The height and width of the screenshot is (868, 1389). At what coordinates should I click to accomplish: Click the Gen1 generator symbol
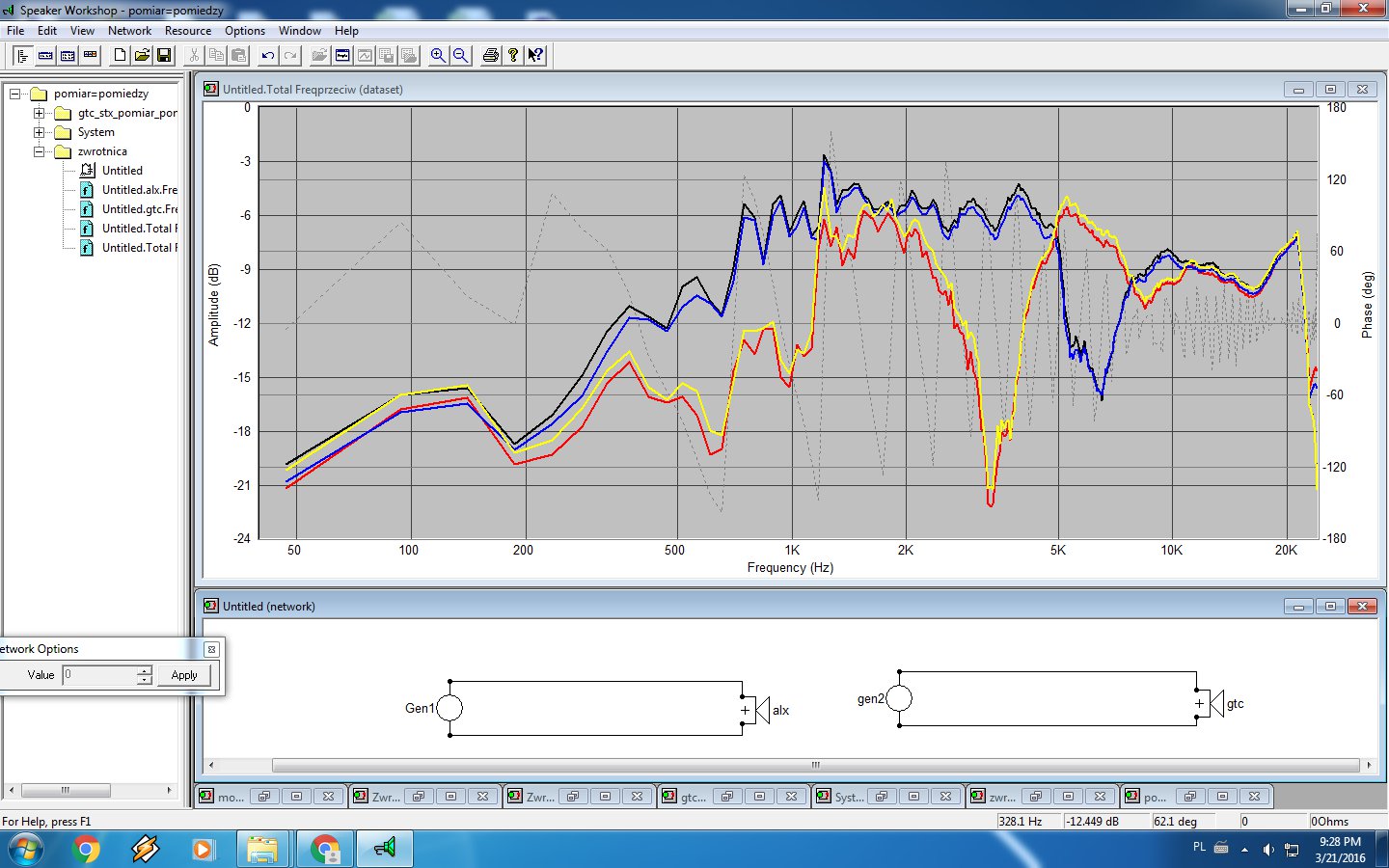coord(449,708)
